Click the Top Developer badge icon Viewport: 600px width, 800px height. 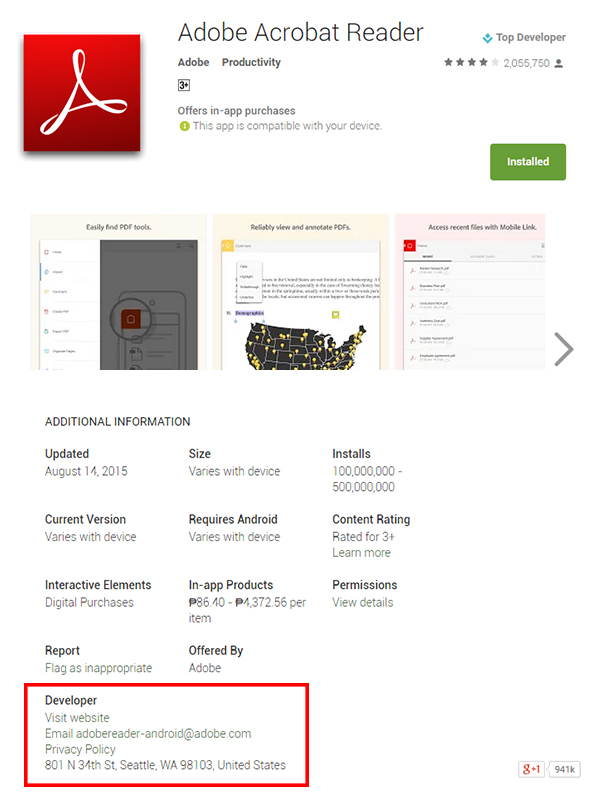487,38
